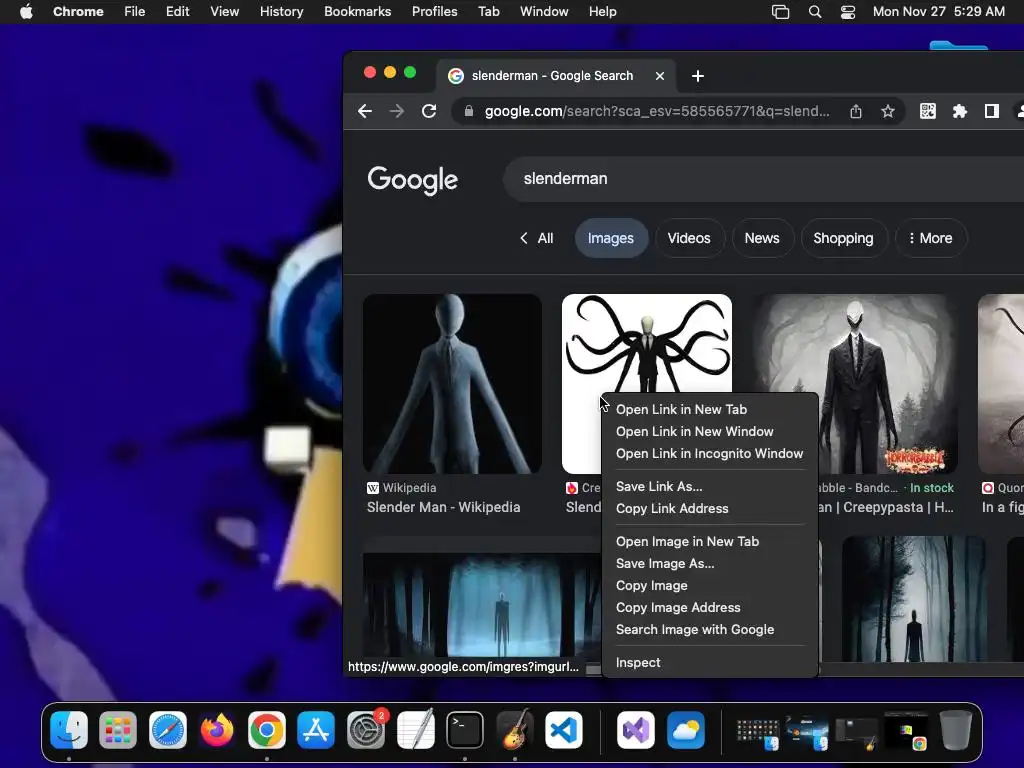Open the Apple menu
Image resolution: width=1024 pixels, height=768 pixels.
click(x=26, y=12)
